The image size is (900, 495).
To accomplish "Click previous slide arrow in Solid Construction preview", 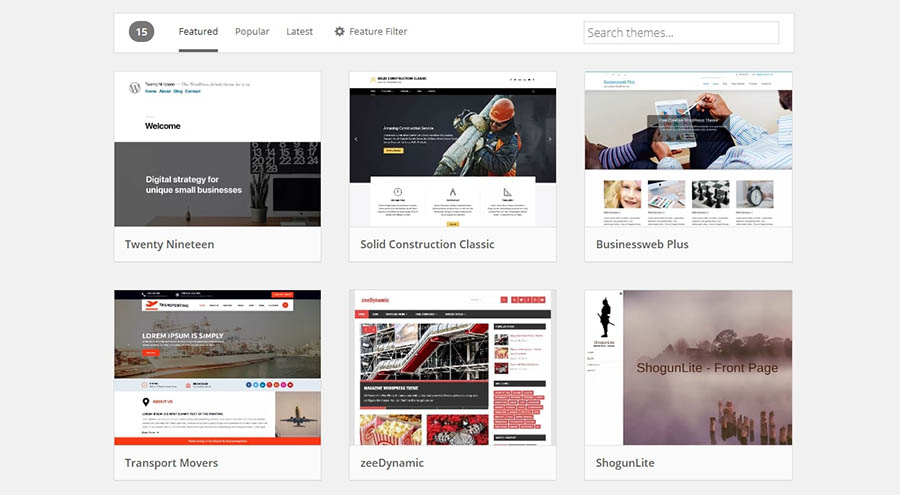I will (x=357, y=140).
